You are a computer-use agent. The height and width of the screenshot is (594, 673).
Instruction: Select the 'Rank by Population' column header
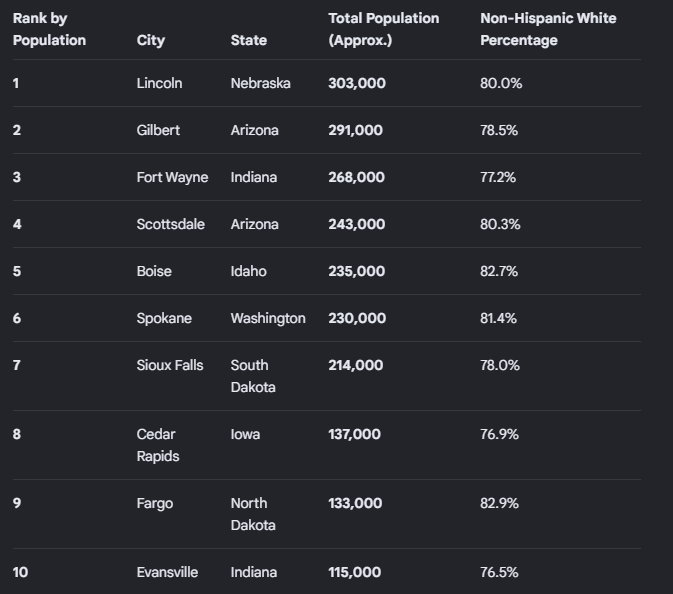coord(49,29)
